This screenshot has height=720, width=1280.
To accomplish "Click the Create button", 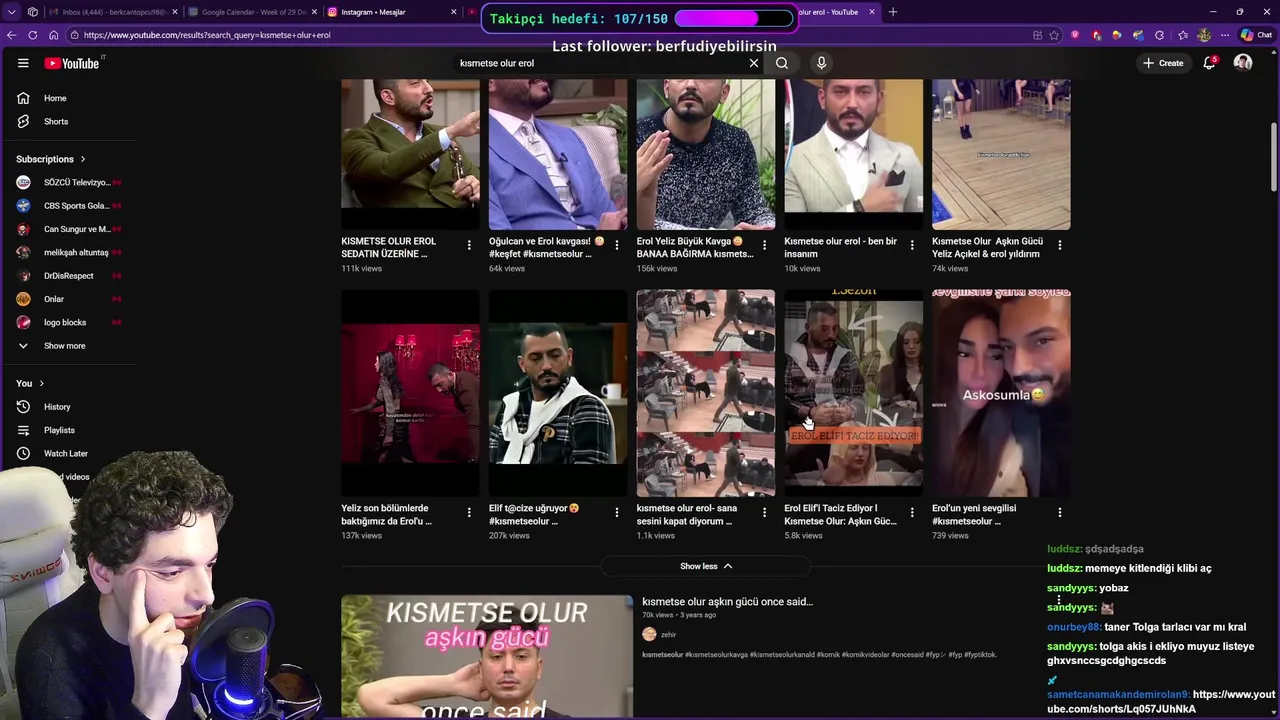I will 1164,63.
